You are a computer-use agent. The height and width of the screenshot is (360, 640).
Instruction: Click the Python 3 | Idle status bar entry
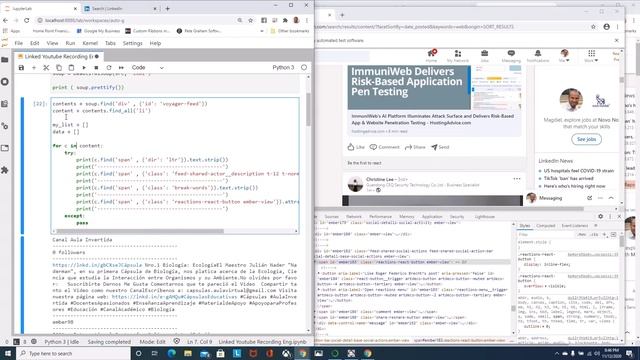click(62, 342)
